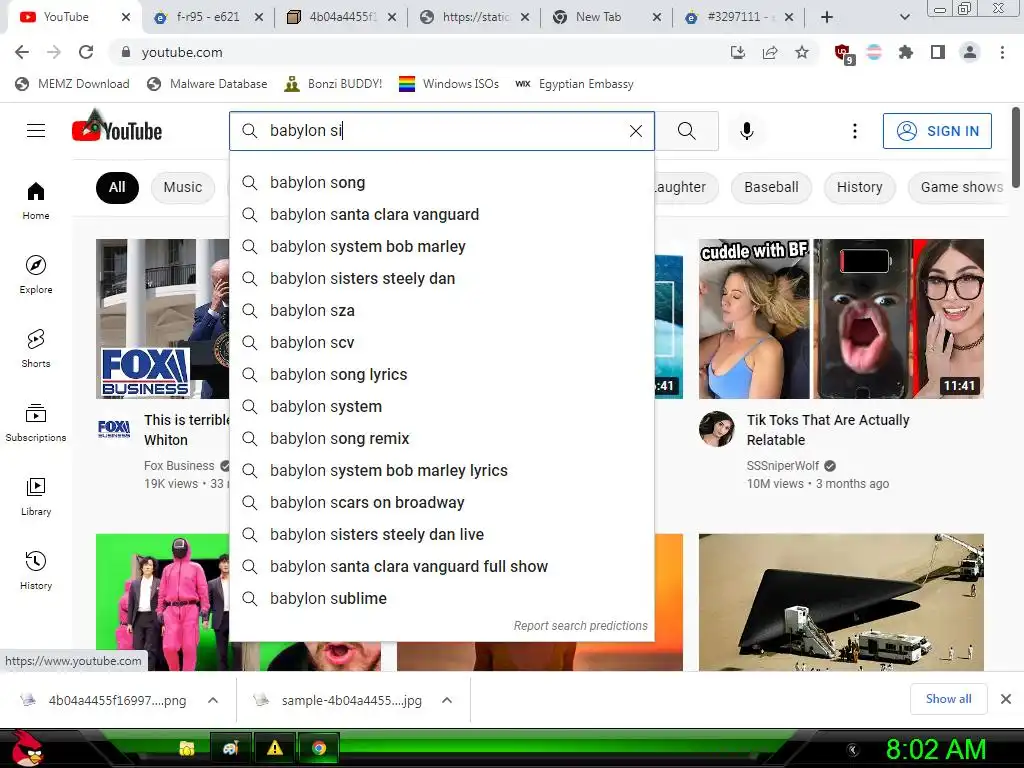Click the share page icon in address bar
The height and width of the screenshot is (768, 1024).
tap(770, 52)
